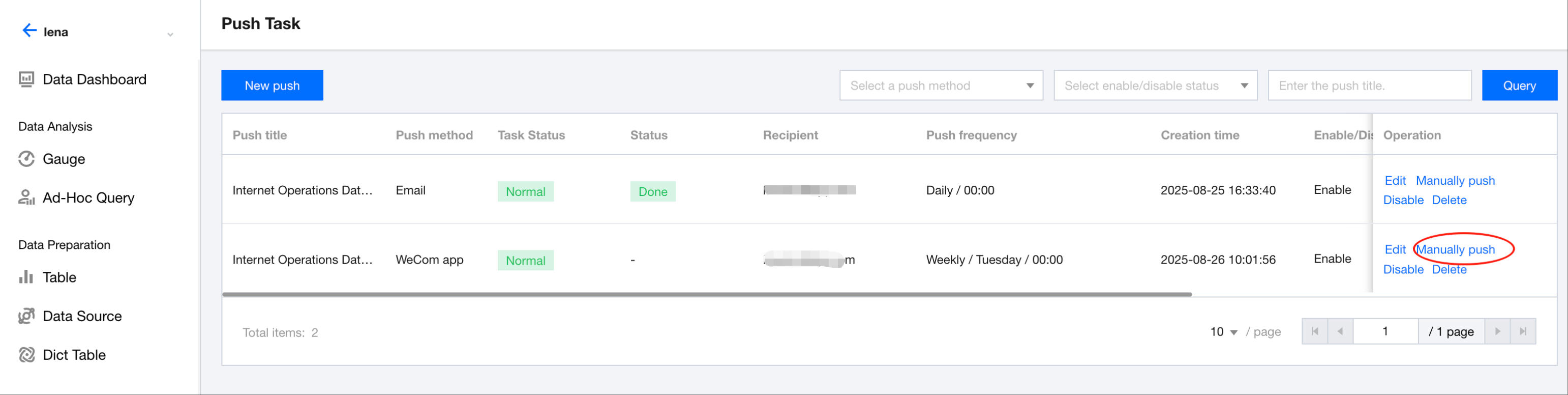Open the Data Source sidebar item
This screenshot has height=395, width=1568.
point(81,316)
